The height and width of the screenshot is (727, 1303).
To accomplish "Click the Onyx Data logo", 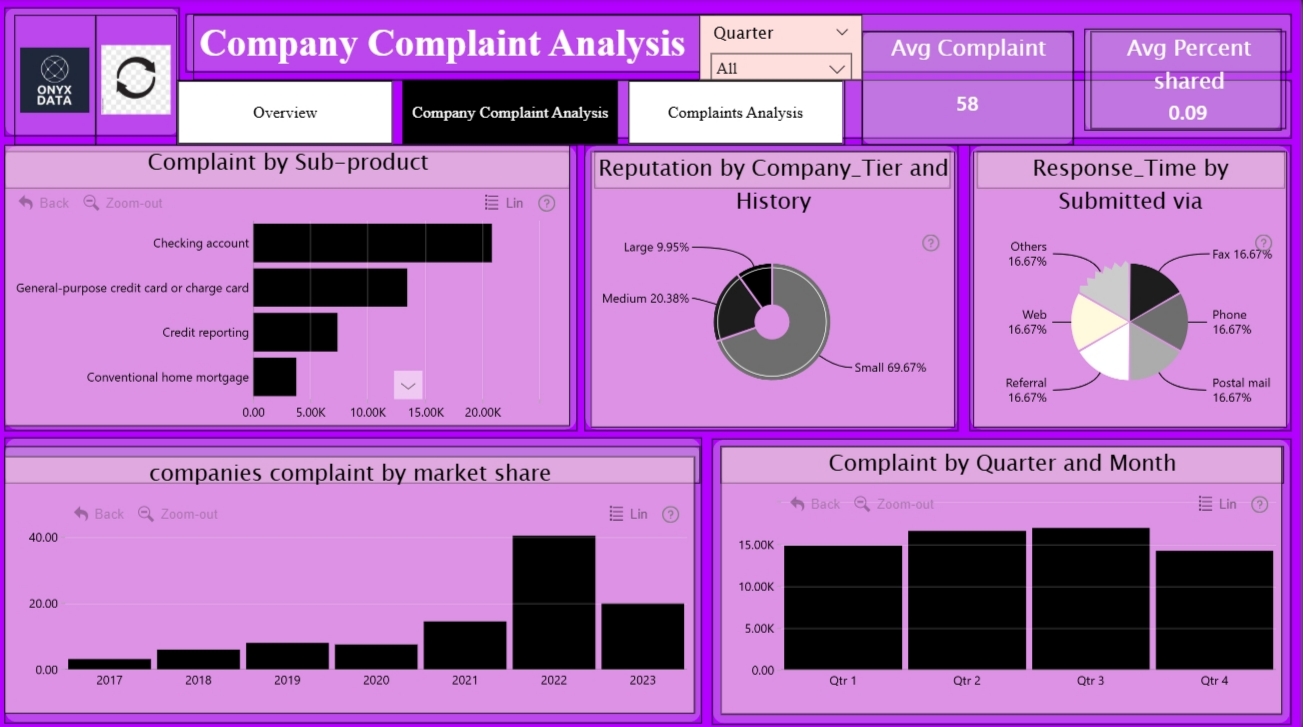I will (x=55, y=79).
